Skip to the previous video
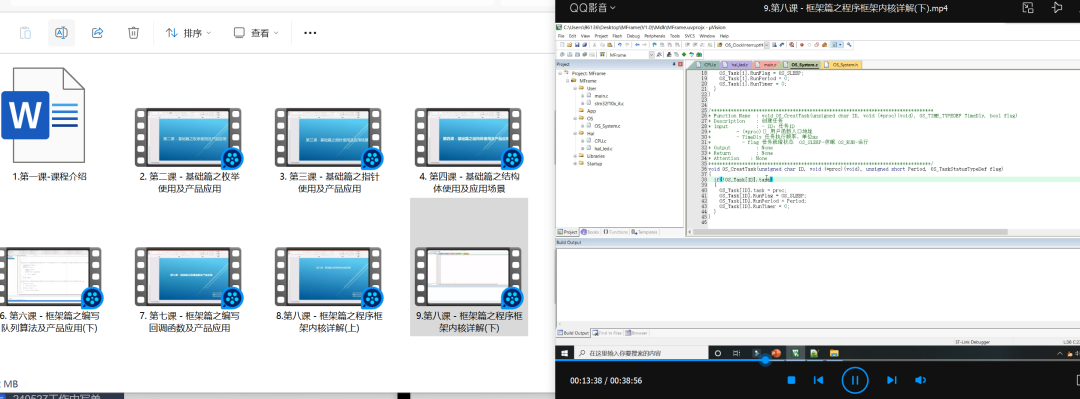This screenshot has width=1080, height=399. click(x=818, y=380)
